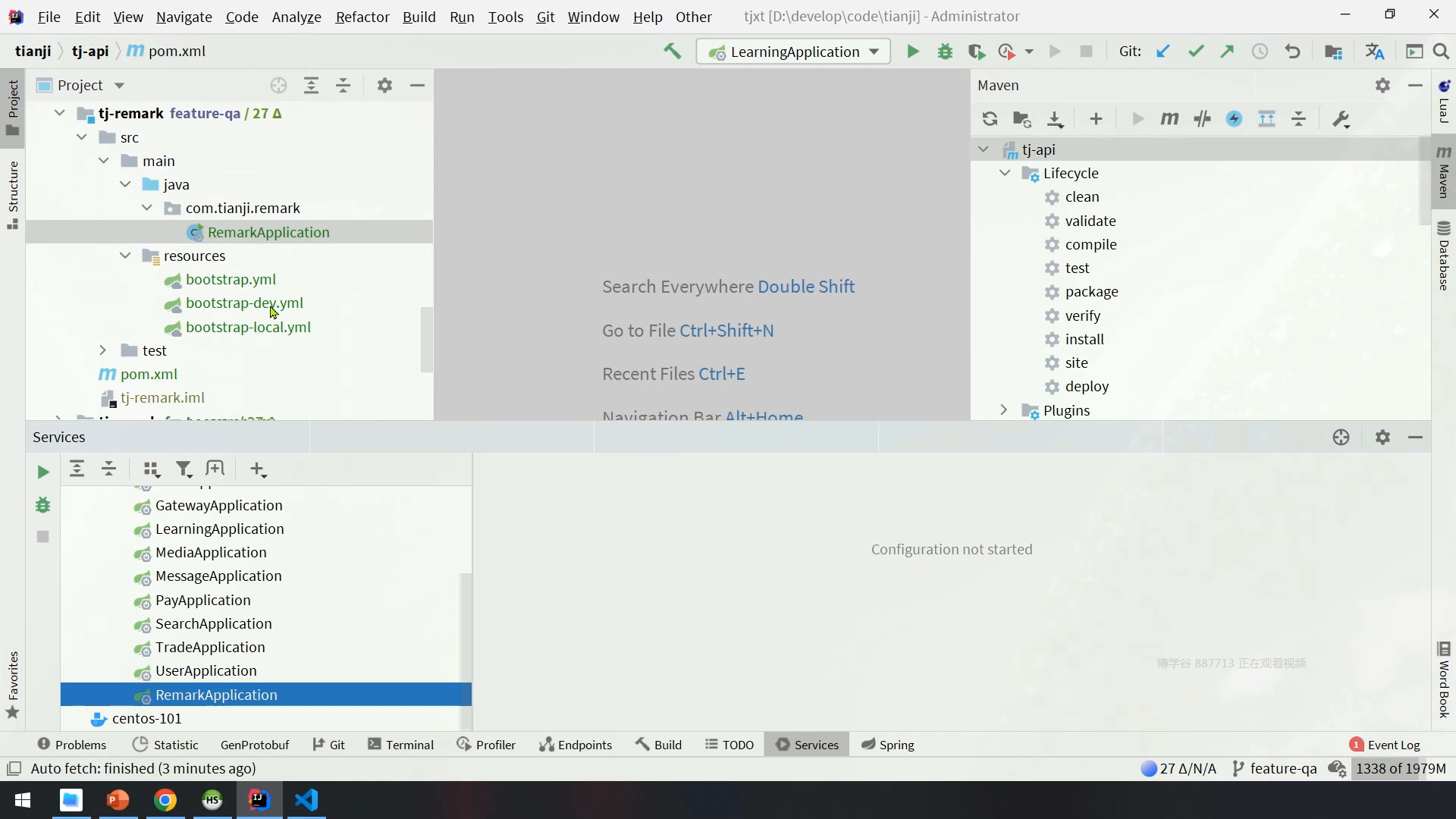
Task: Open Visual Studio Code from taskbar
Action: pyautogui.click(x=306, y=800)
